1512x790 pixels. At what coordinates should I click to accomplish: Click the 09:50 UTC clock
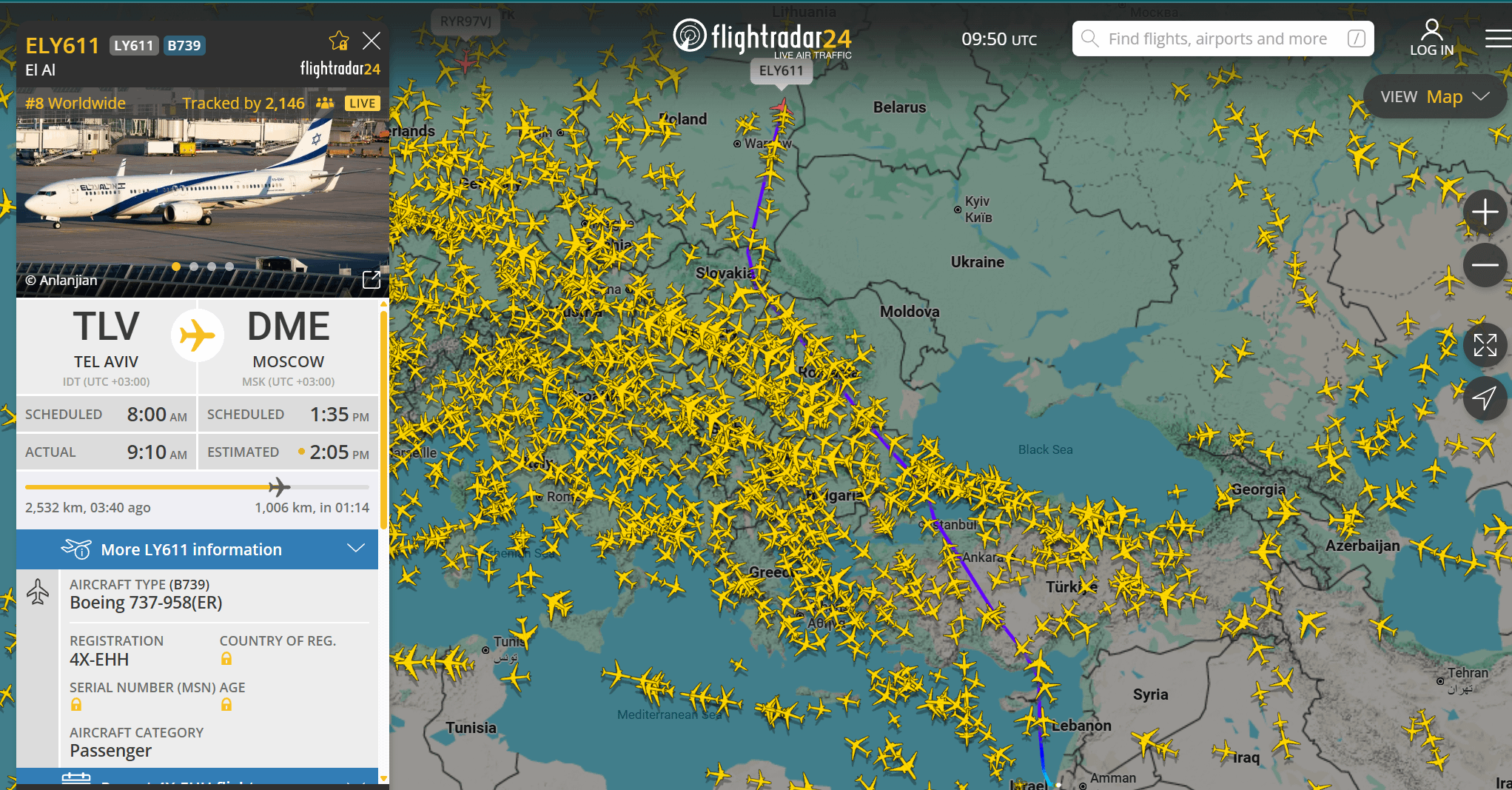999,39
